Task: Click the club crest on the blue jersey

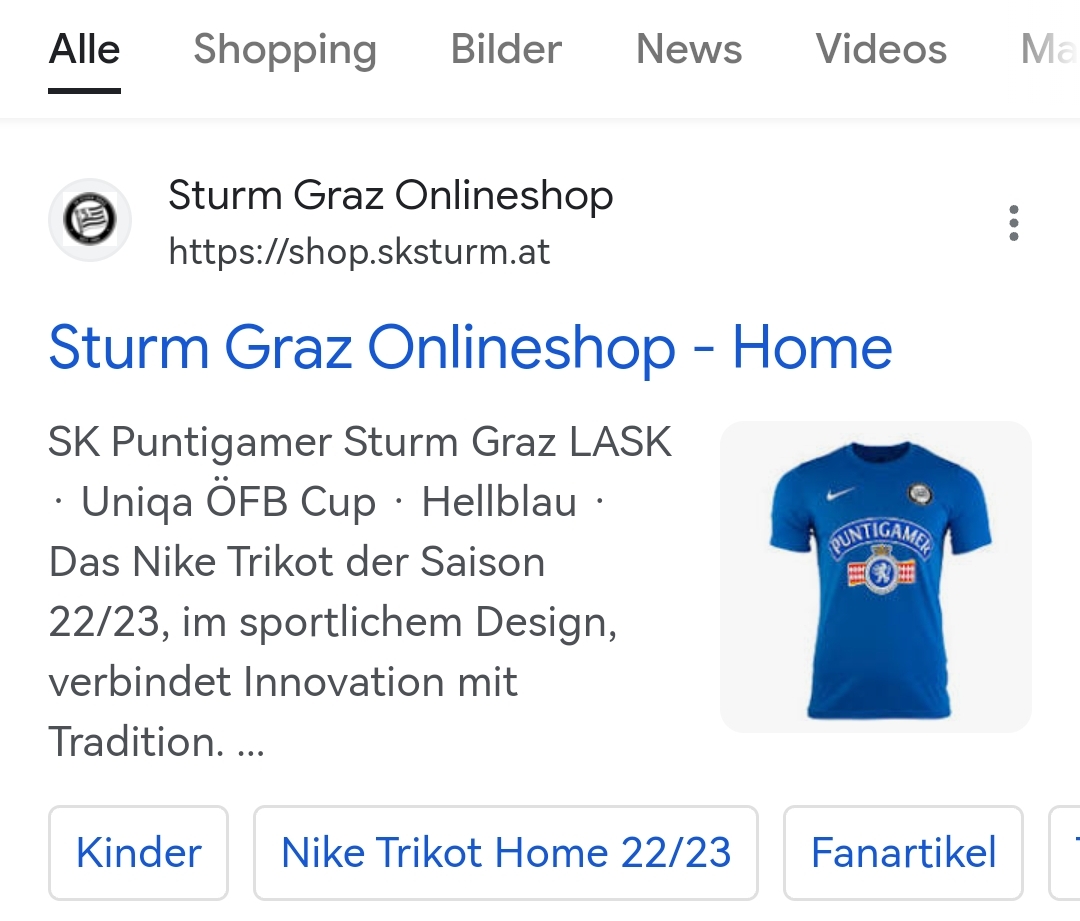Action: (x=920, y=493)
